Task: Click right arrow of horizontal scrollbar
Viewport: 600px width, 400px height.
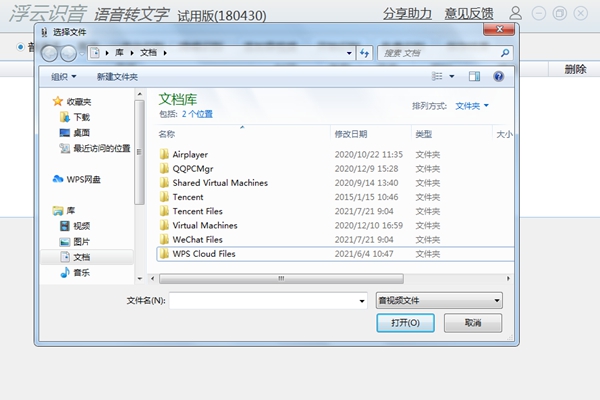Action: [508, 278]
